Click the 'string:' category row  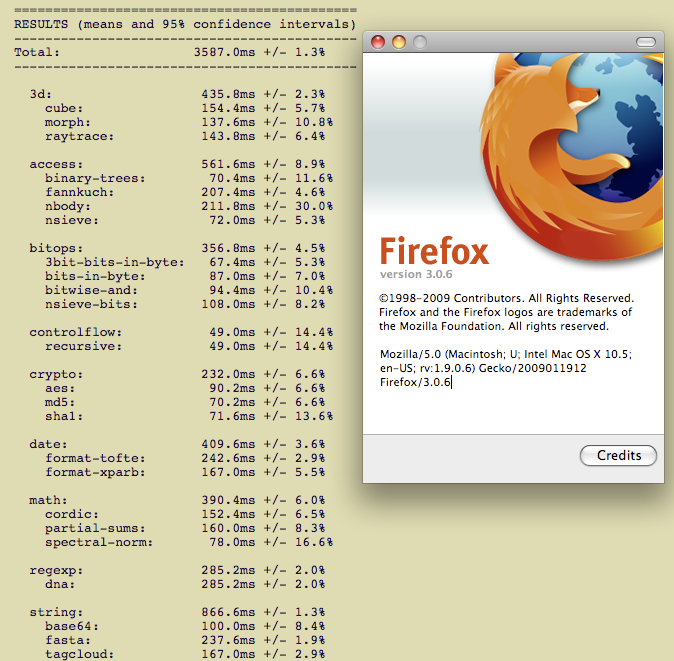[x=177, y=612]
